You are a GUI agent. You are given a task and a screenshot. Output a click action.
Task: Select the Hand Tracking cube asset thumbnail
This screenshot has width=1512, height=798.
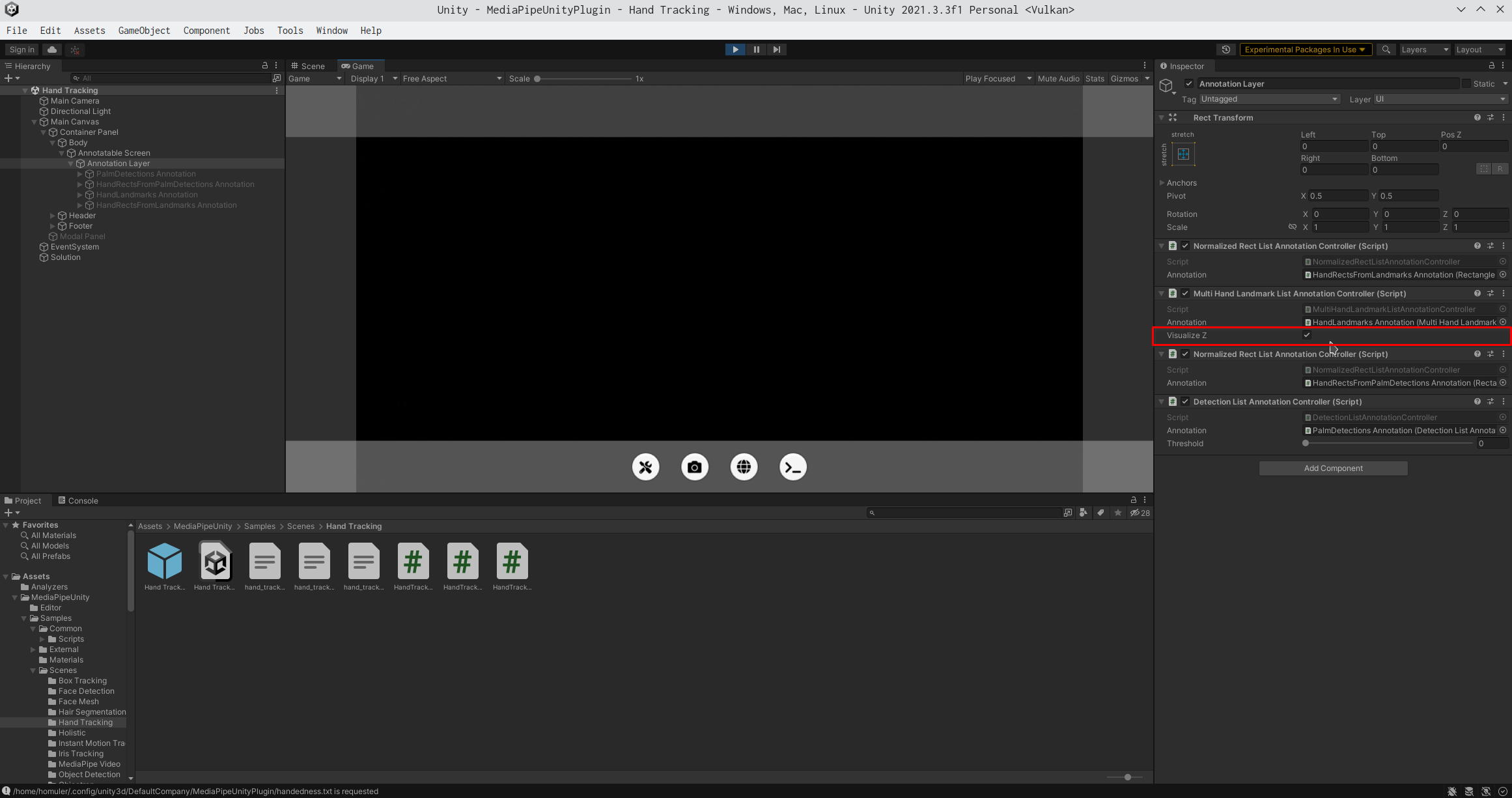click(164, 562)
